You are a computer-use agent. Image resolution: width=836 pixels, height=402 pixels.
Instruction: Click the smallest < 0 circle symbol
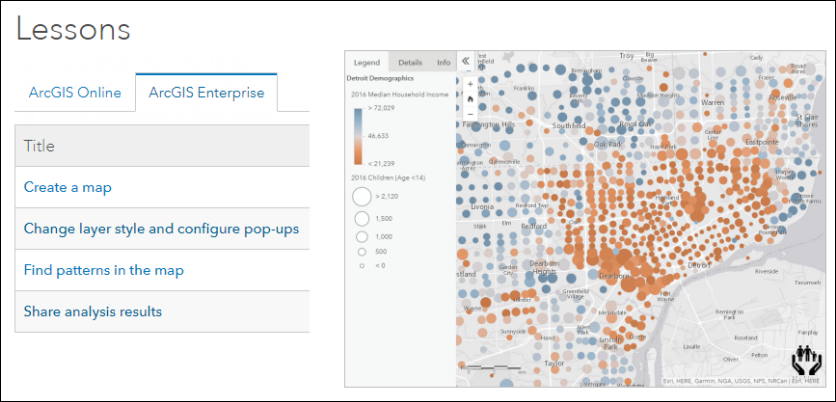coord(361,266)
